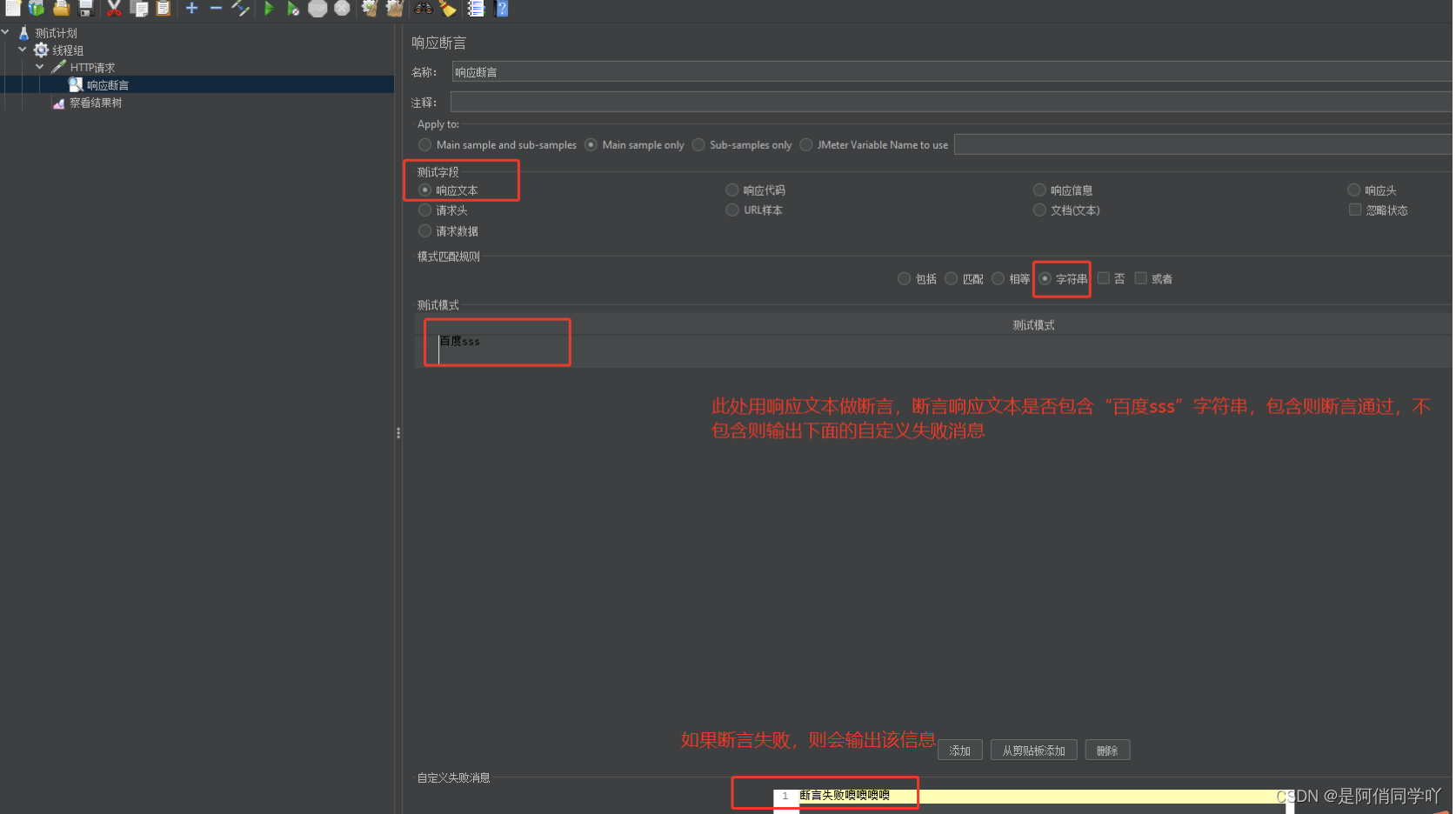
Task: Click the JMeter variable name input field
Action: coord(1203,144)
